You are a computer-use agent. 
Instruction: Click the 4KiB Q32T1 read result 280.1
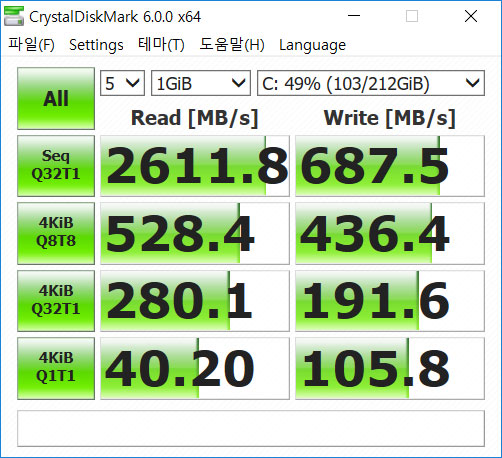point(195,301)
